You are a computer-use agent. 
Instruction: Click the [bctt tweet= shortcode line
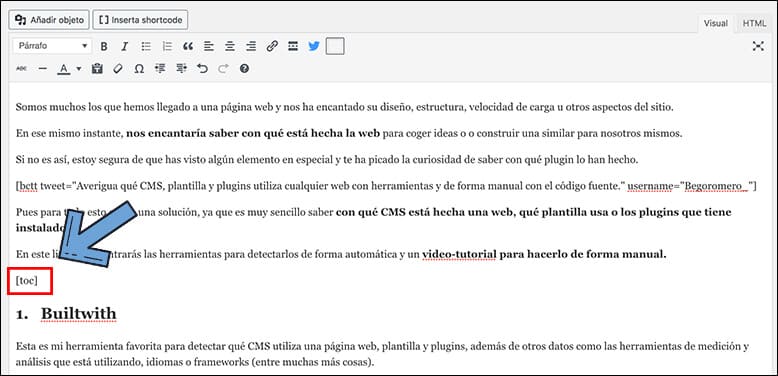(385, 187)
